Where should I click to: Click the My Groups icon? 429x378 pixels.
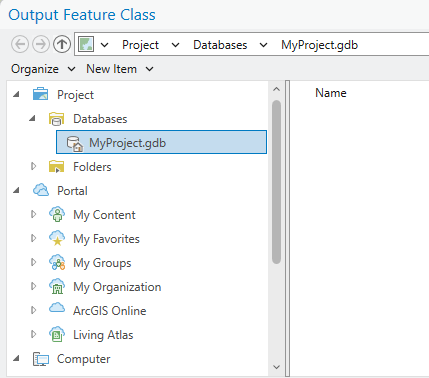pos(57,262)
